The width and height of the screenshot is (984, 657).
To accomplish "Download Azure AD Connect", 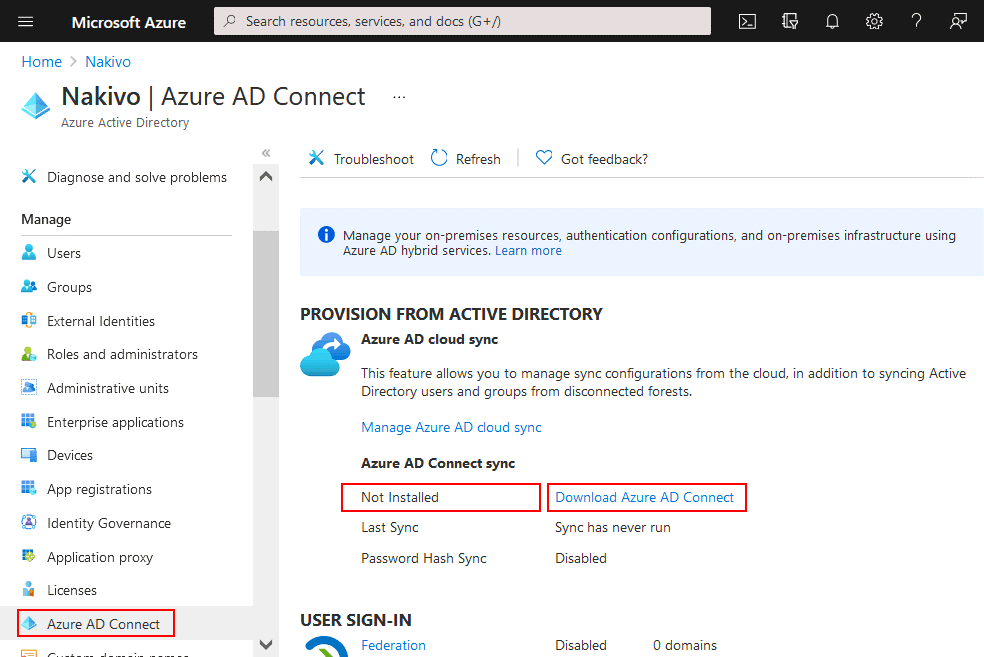I will (x=646, y=497).
